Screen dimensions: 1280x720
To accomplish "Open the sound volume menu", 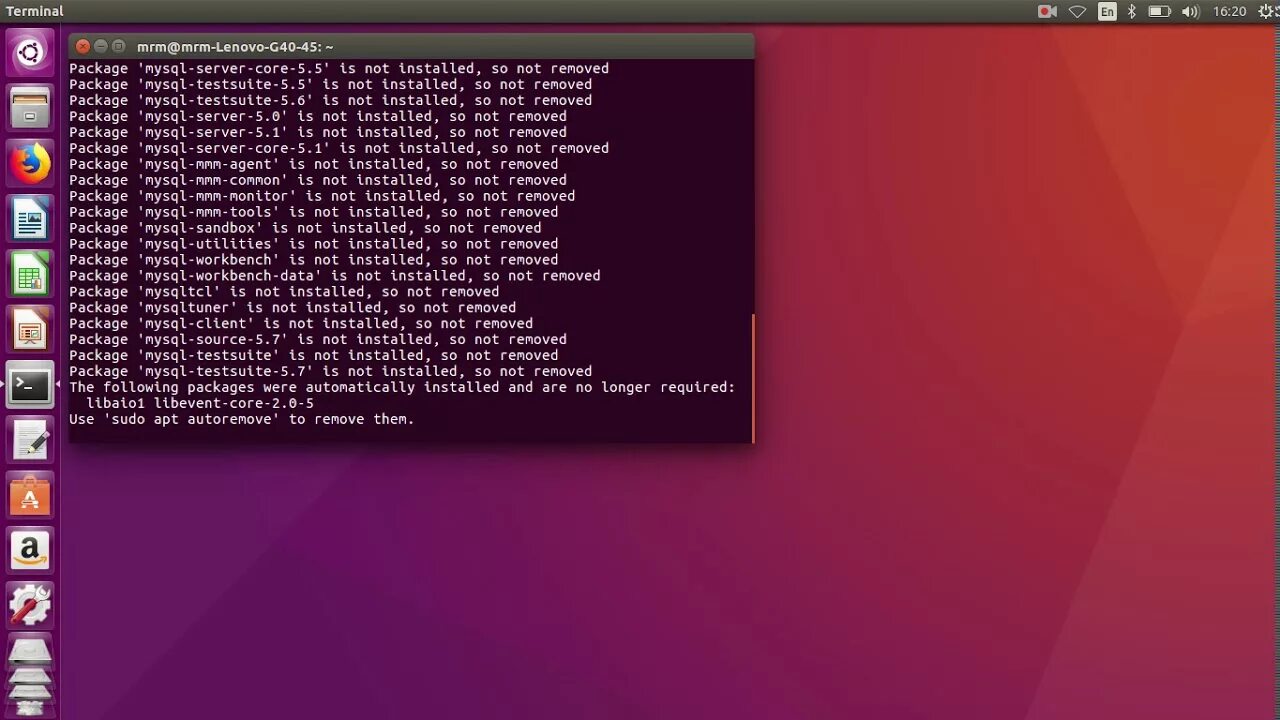I will click(1190, 11).
